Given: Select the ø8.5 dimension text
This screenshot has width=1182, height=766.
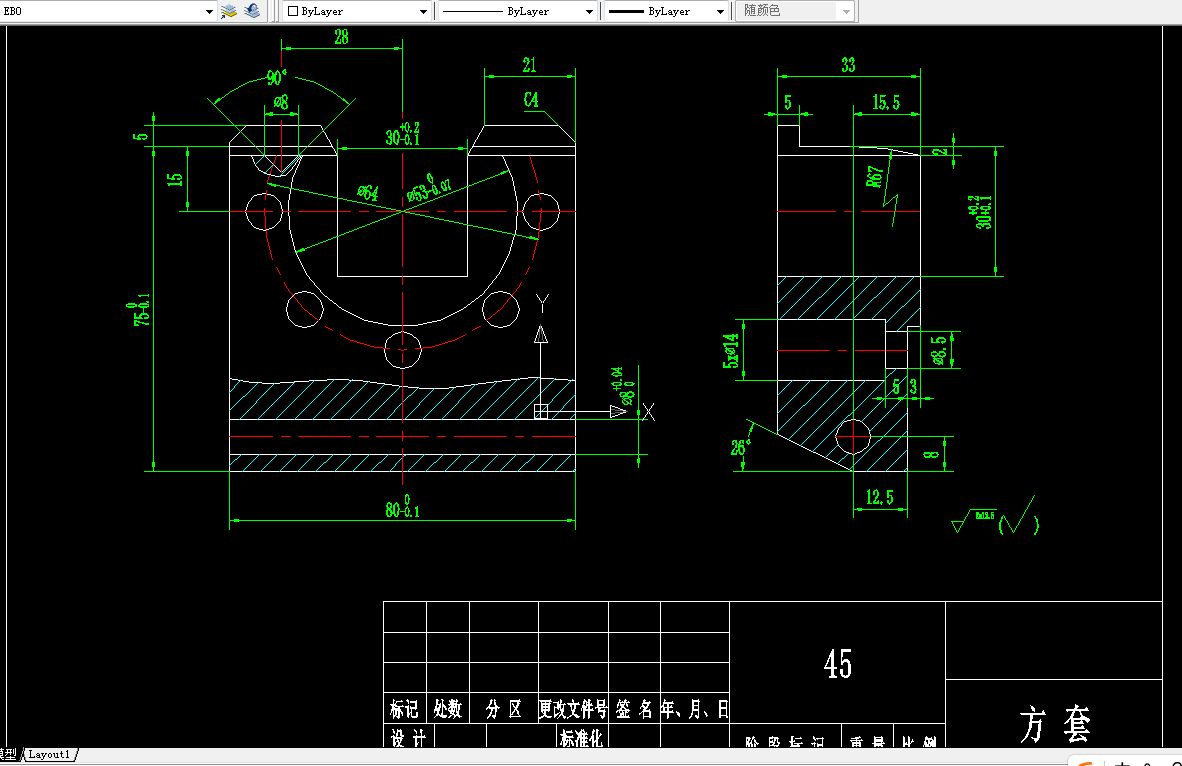Looking at the screenshot, I should tap(939, 350).
